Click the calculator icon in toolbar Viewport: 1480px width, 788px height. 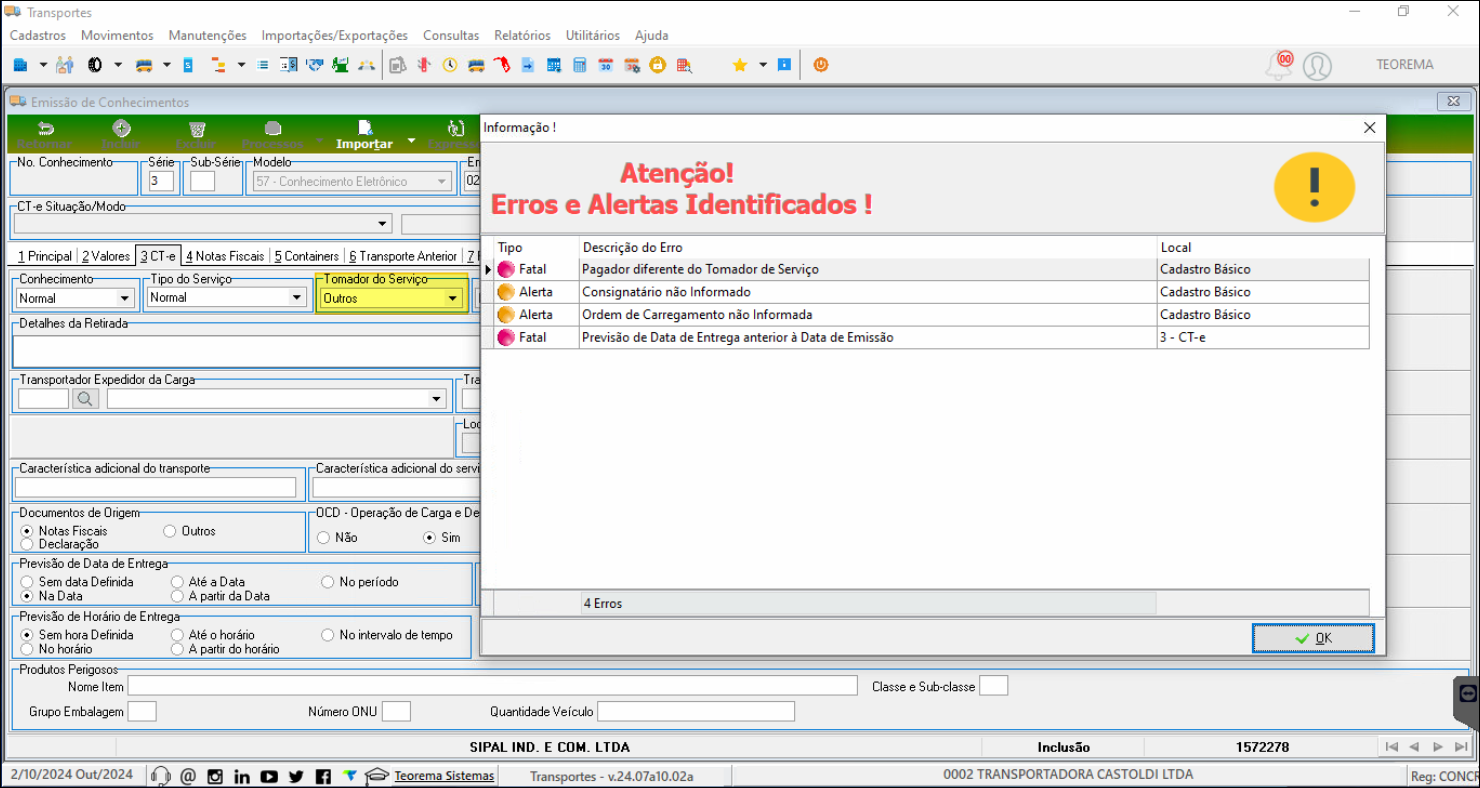[580, 65]
